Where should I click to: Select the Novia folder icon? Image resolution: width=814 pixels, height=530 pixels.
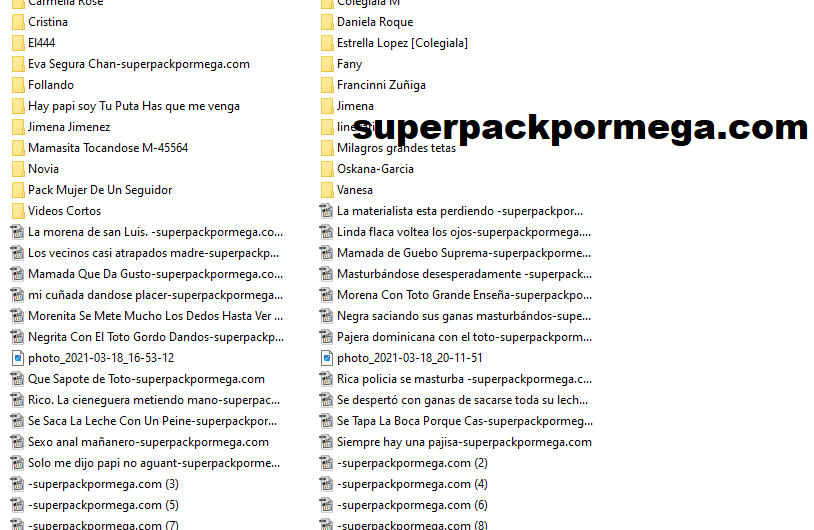18,169
